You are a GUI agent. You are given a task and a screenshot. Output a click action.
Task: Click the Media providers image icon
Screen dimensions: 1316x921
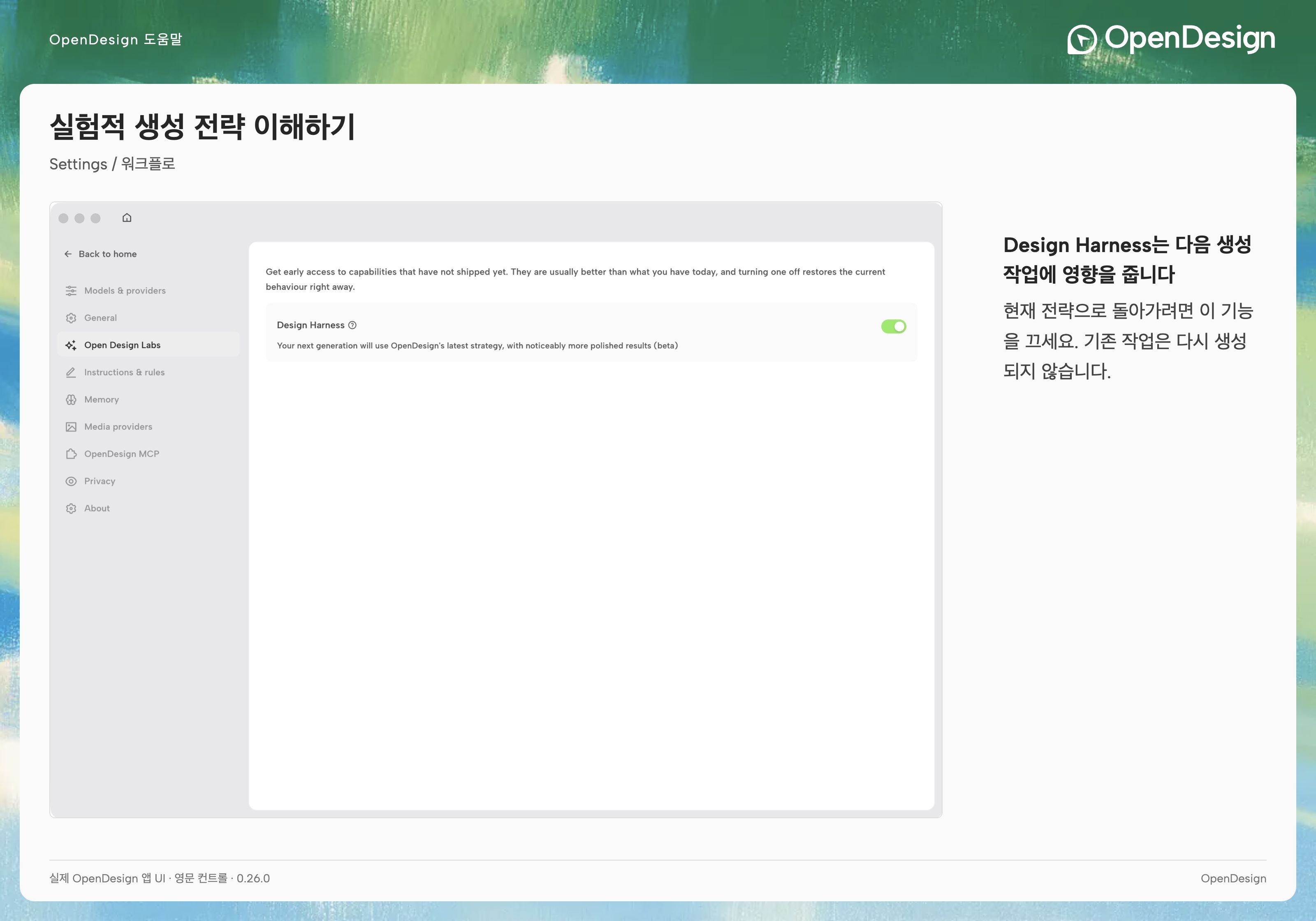pyautogui.click(x=71, y=427)
